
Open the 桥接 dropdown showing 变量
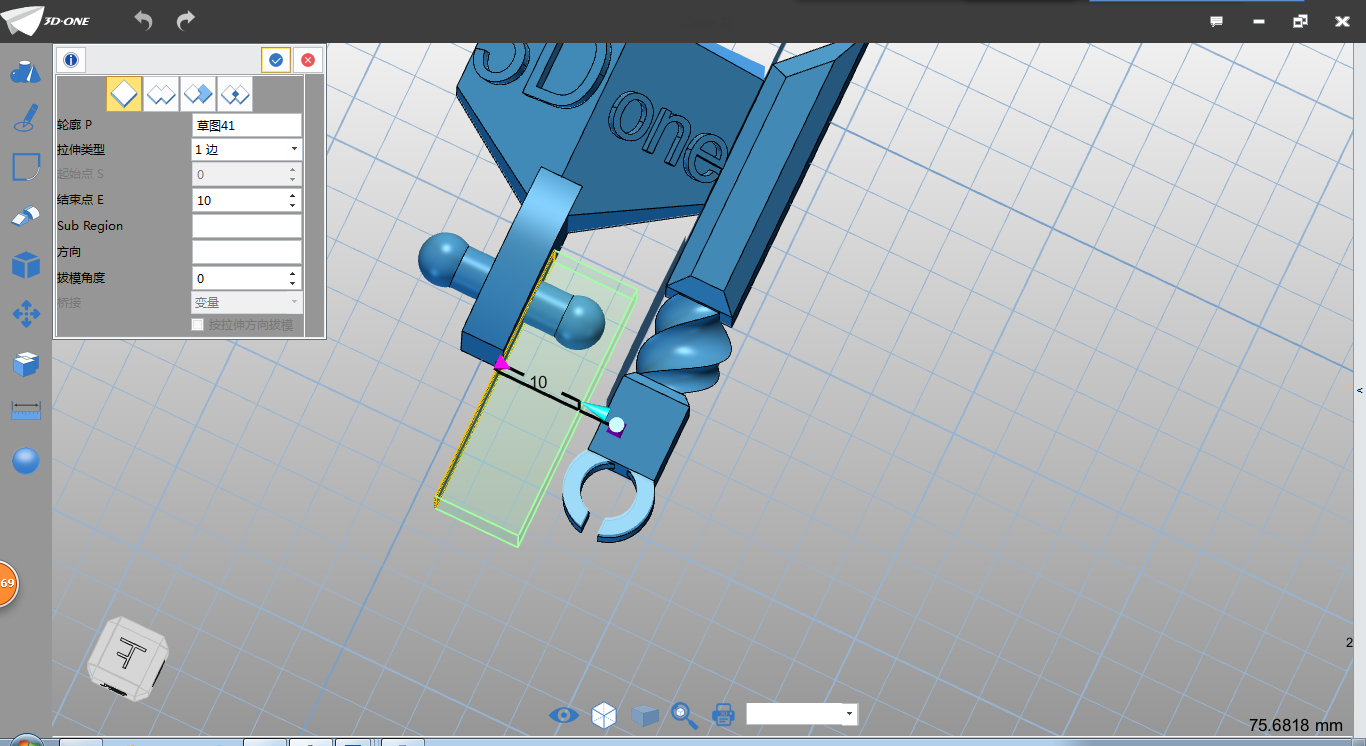coord(246,302)
